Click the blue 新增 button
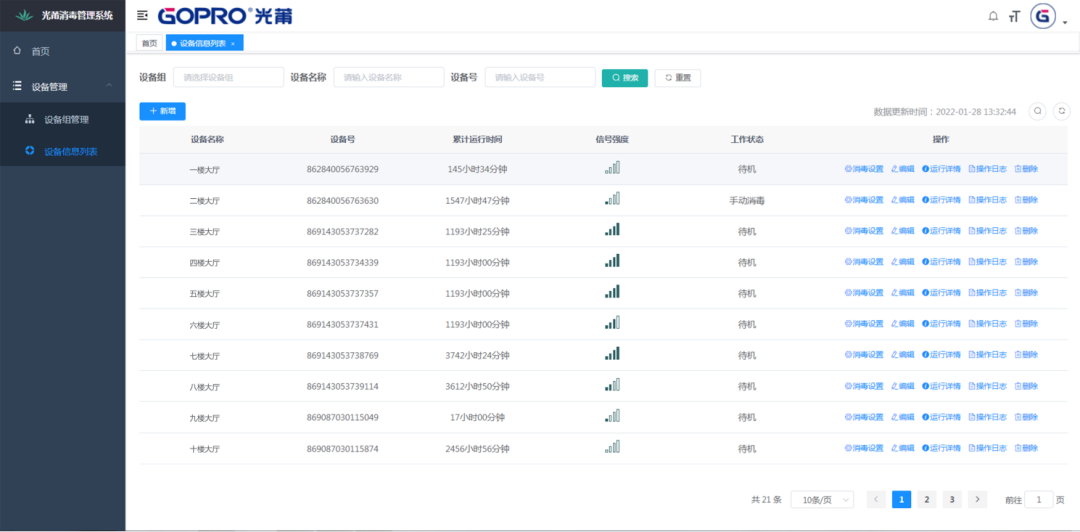 [x=163, y=111]
